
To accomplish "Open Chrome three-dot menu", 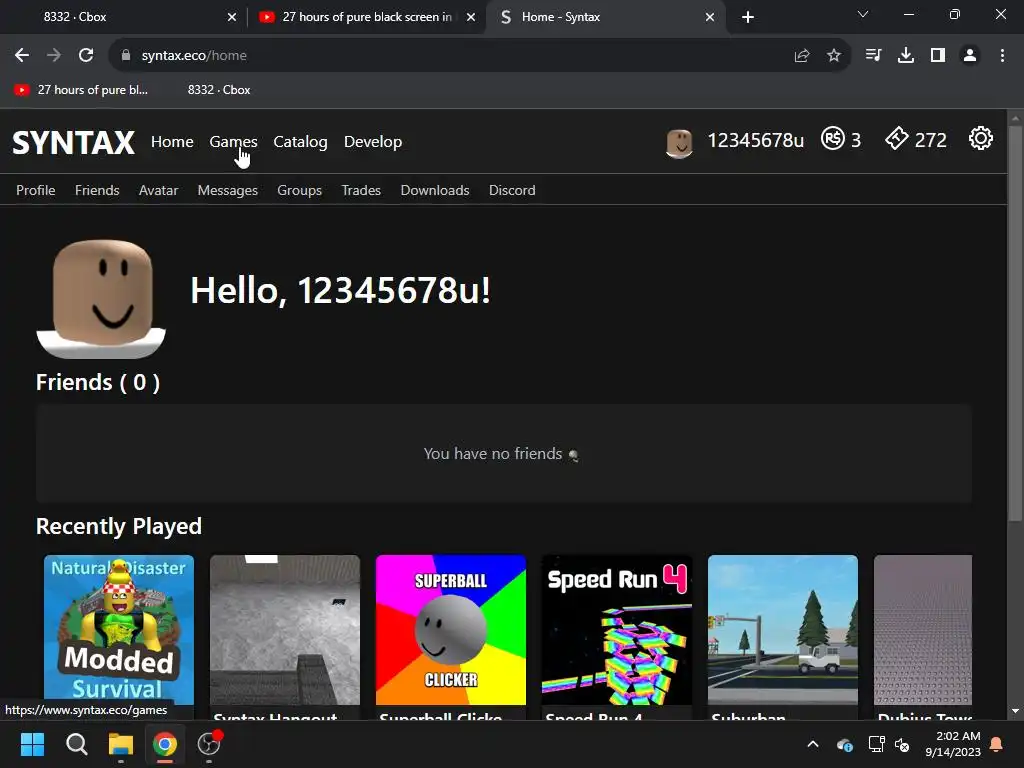I will 1002,56.
